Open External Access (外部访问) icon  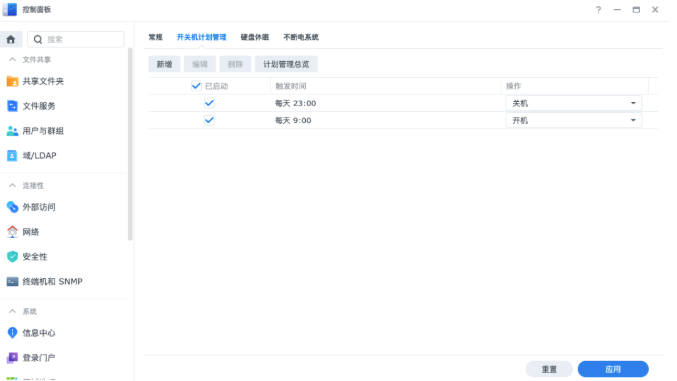12,207
